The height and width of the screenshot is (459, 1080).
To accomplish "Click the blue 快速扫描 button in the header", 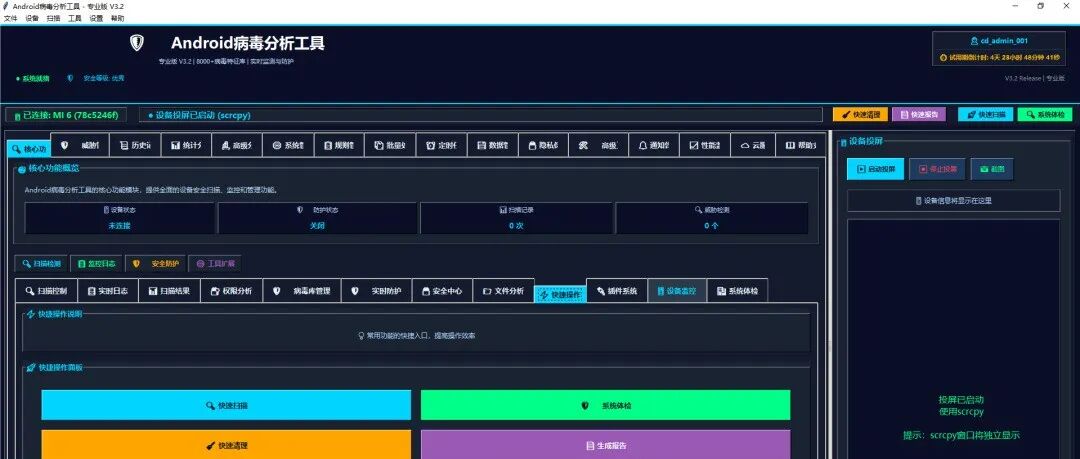I will click(985, 114).
